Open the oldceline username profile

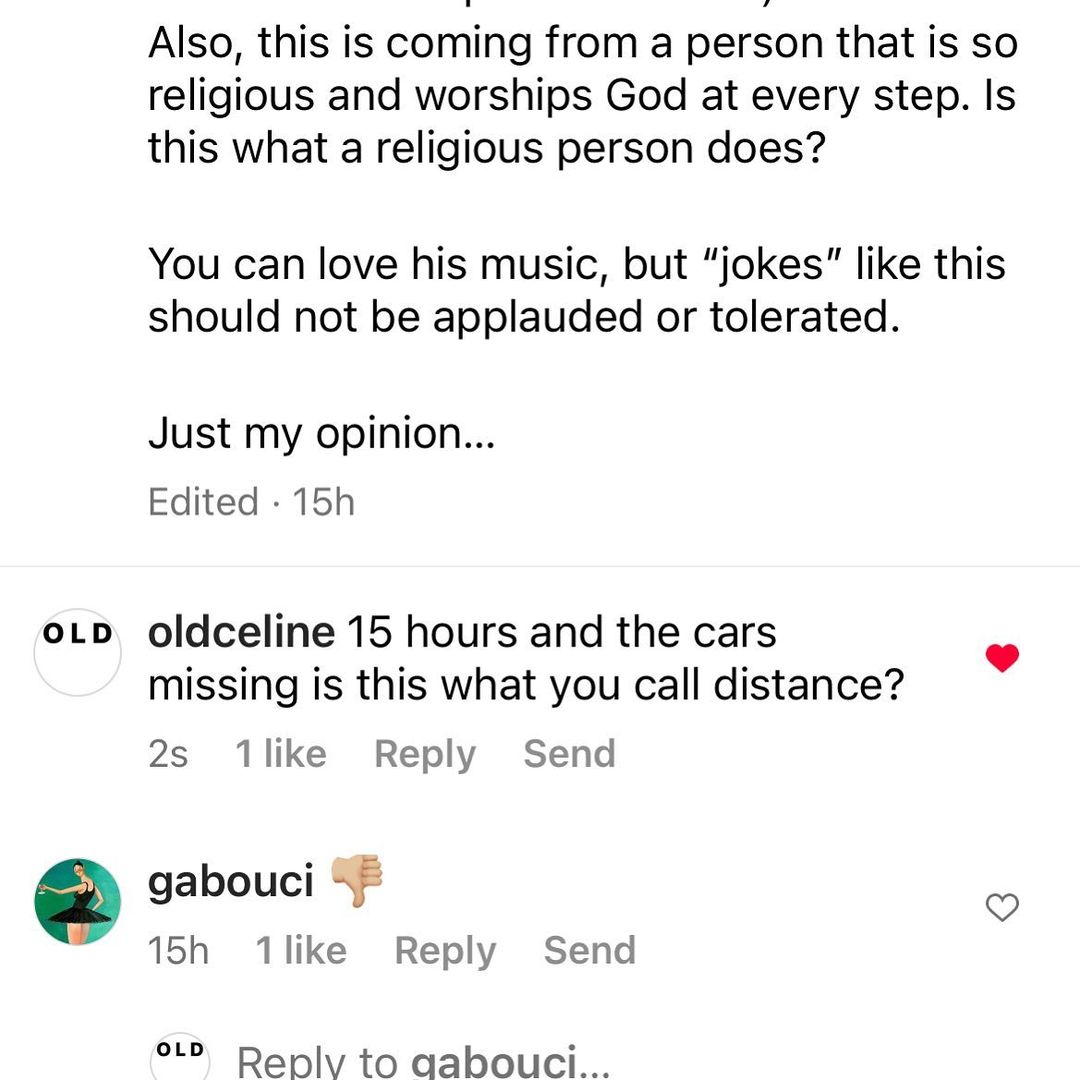pyautogui.click(x=240, y=633)
